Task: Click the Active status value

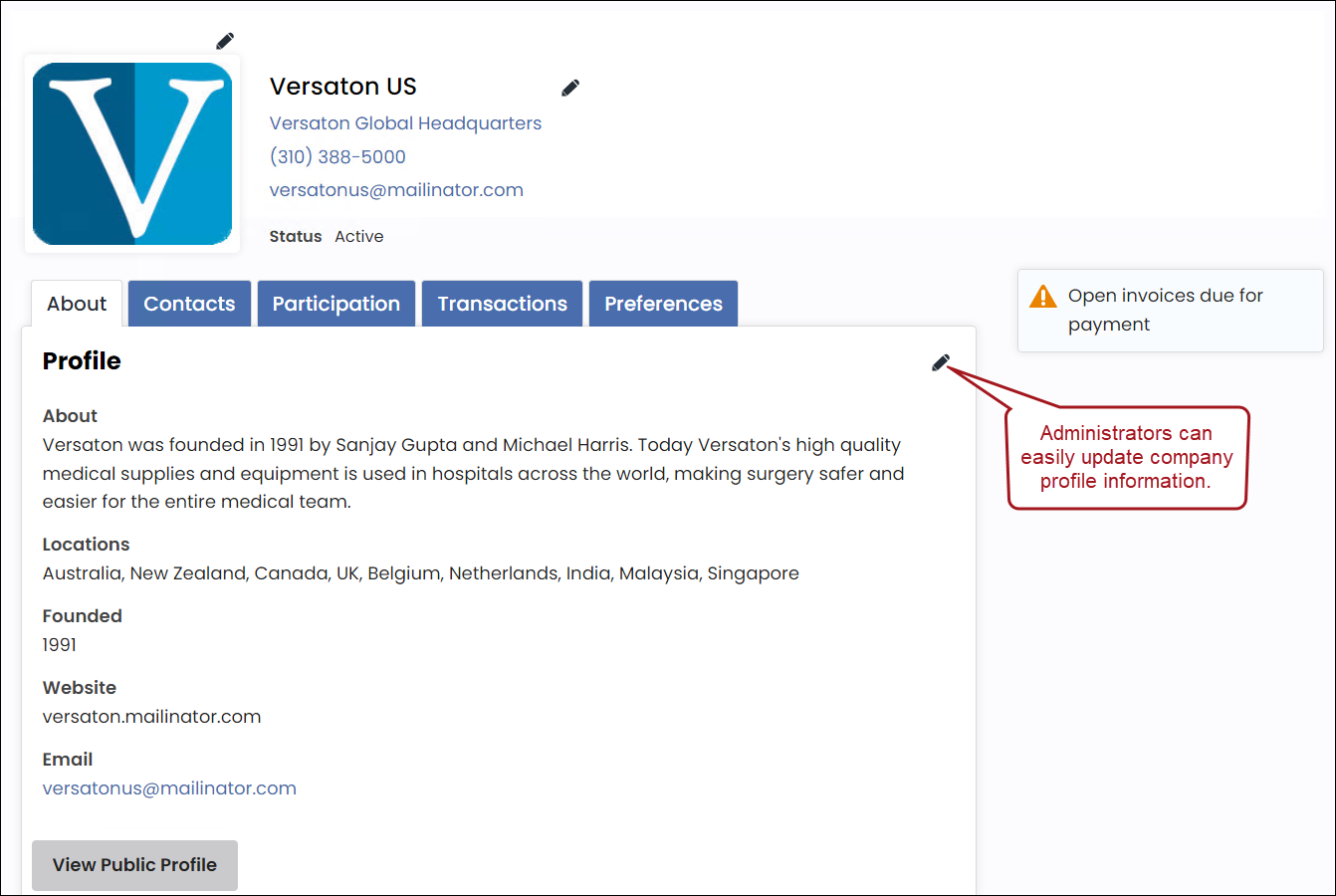Action: pyautogui.click(x=359, y=237)
